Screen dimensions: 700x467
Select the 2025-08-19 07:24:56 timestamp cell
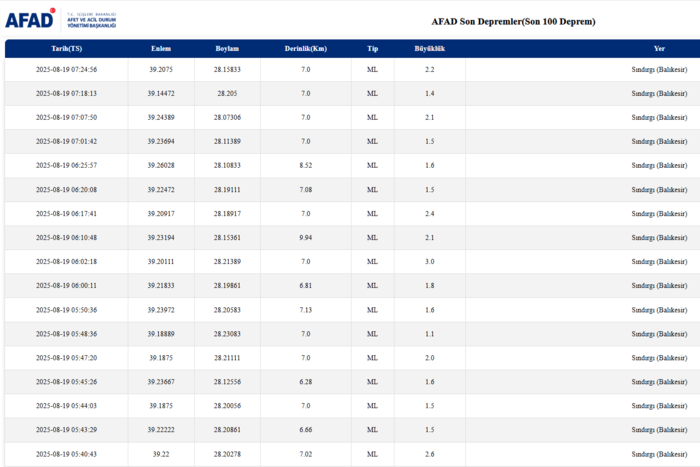[x=66, y=70]
